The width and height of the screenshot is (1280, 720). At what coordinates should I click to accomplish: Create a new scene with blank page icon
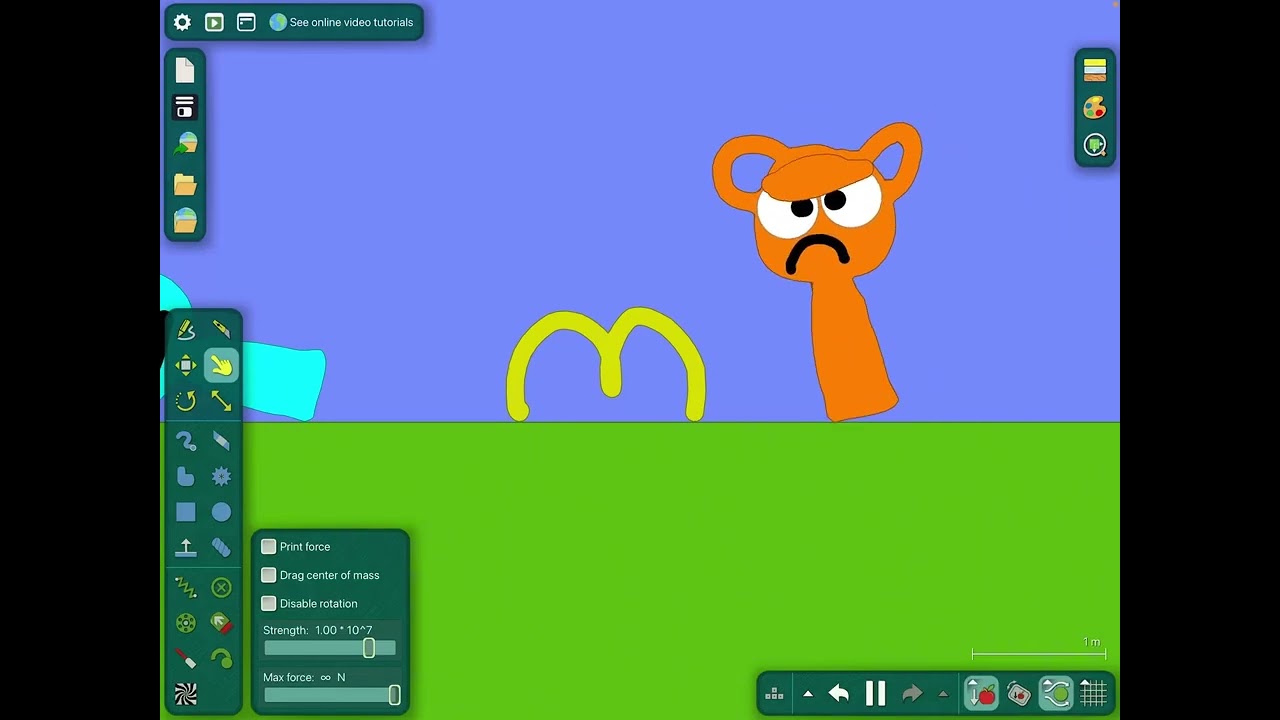point(185,70)
